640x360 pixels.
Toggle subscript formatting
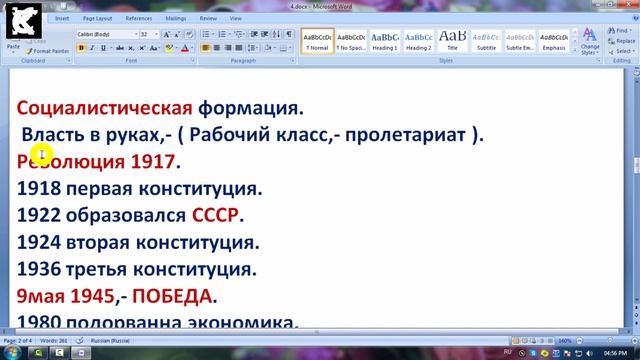click(x=131, y=48)
